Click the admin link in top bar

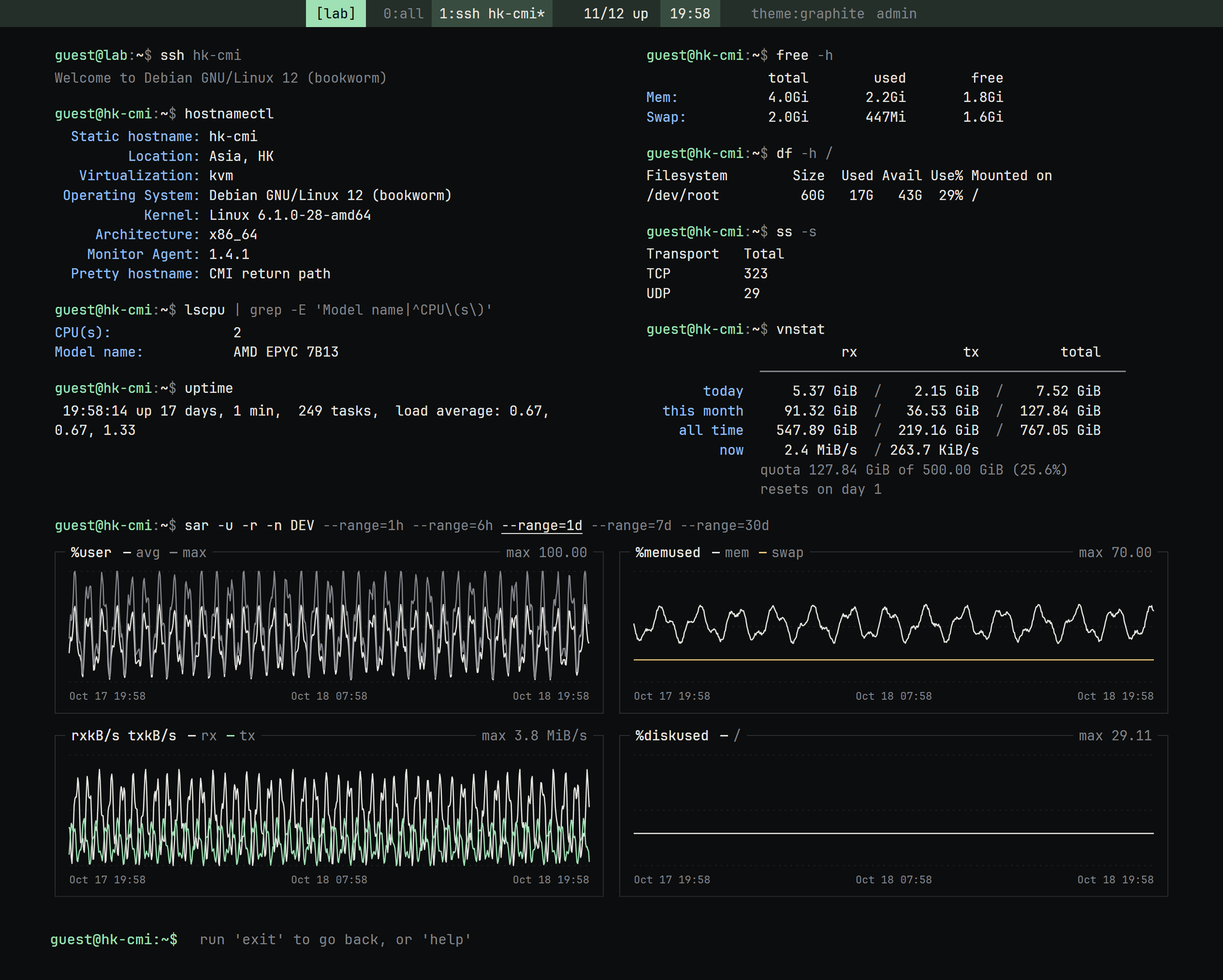[896, 13]
